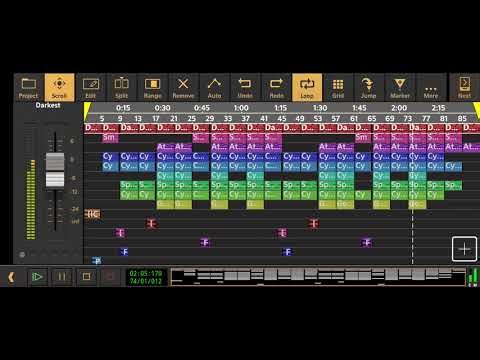
Task: Select the orange clip at timeline start
Action: pyautogui.click(x=92, y=214)
